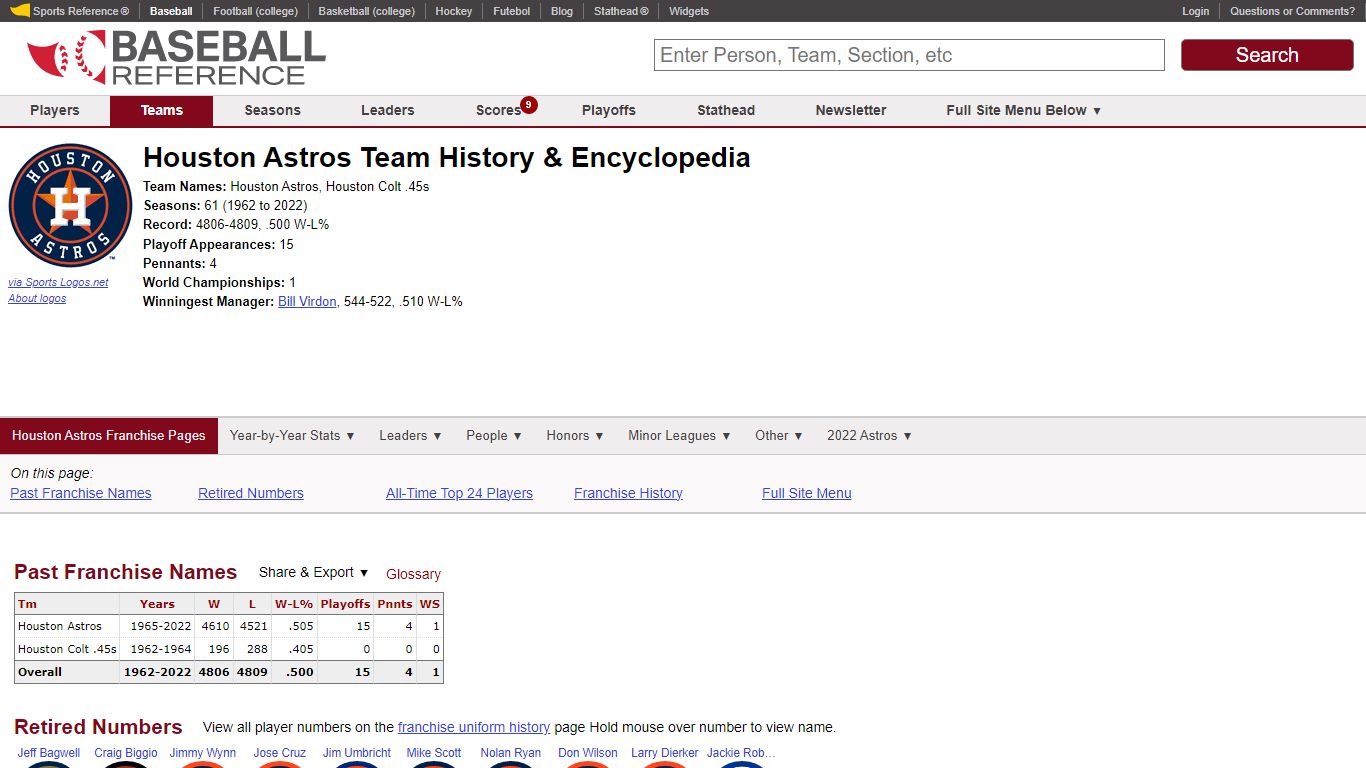Open Share & Export menu
Viewport: 1366px width, 768px height.
click(x=313, y=572)
